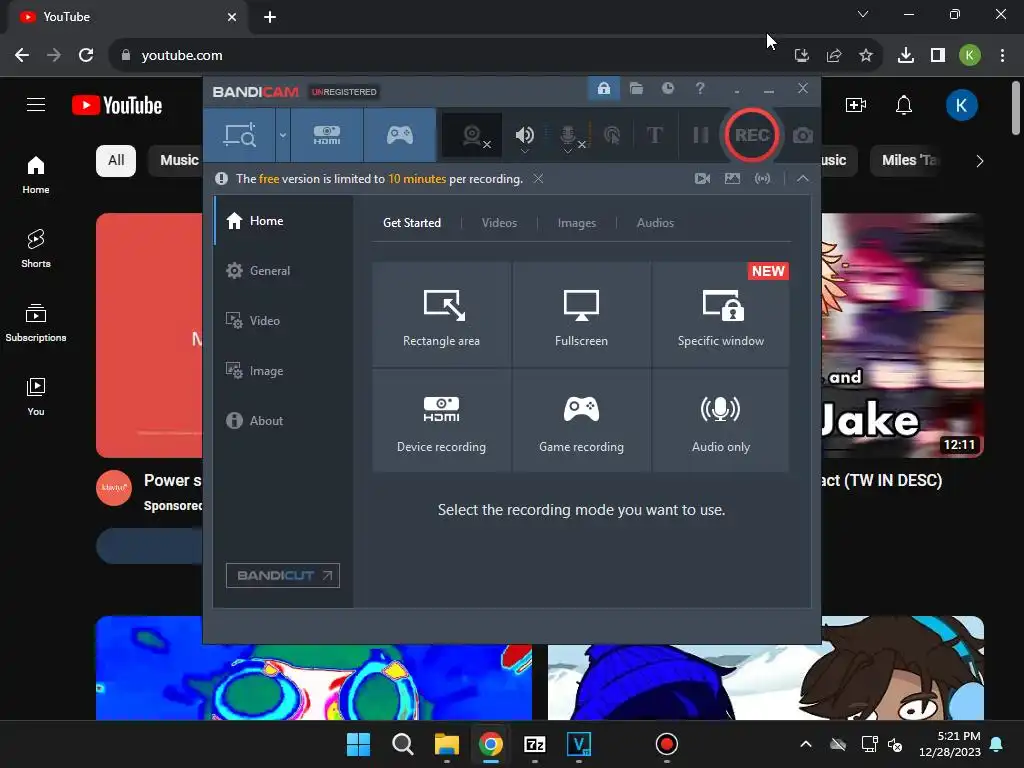1024x768 pixels.
Task: Open Chrome tab search chevron
Action: [x=863, y=14]
